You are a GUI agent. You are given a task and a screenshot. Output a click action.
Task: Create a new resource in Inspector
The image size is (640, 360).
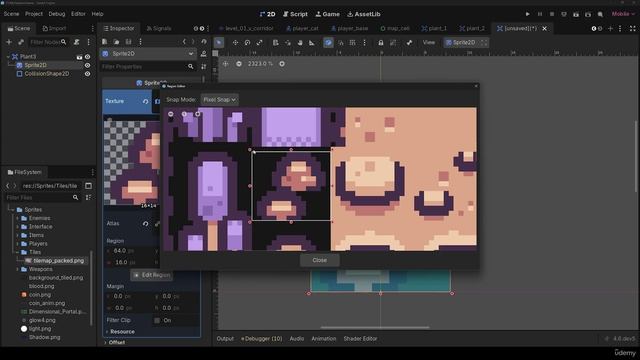[x=104, y=42]
